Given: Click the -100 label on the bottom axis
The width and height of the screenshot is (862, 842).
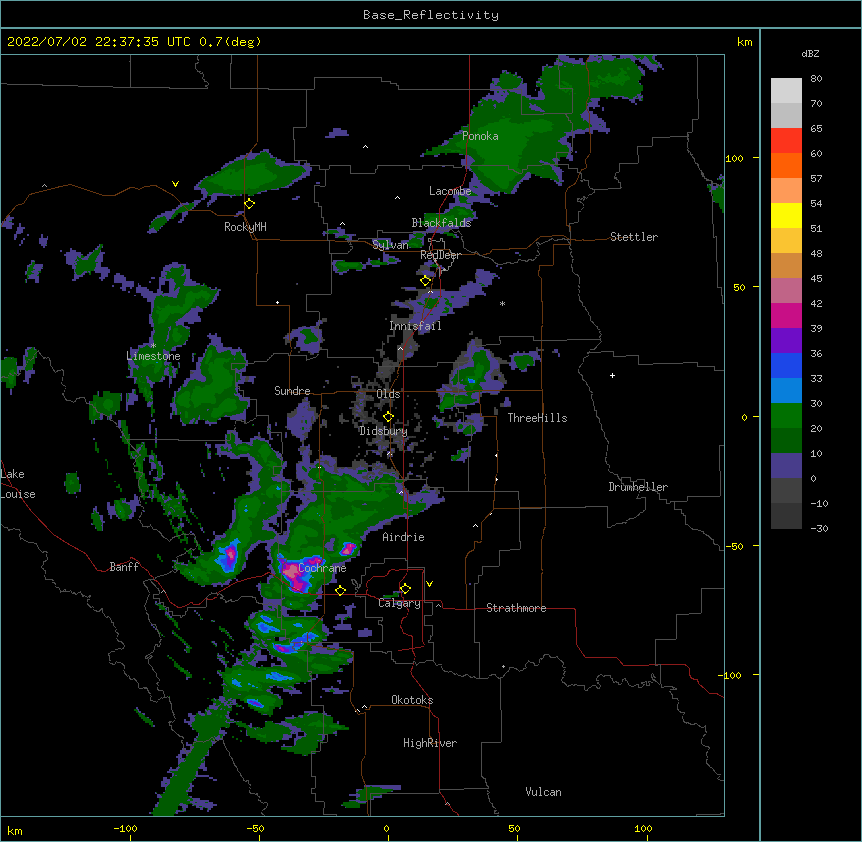Looking at the screenshot, I should coord(125,828).
